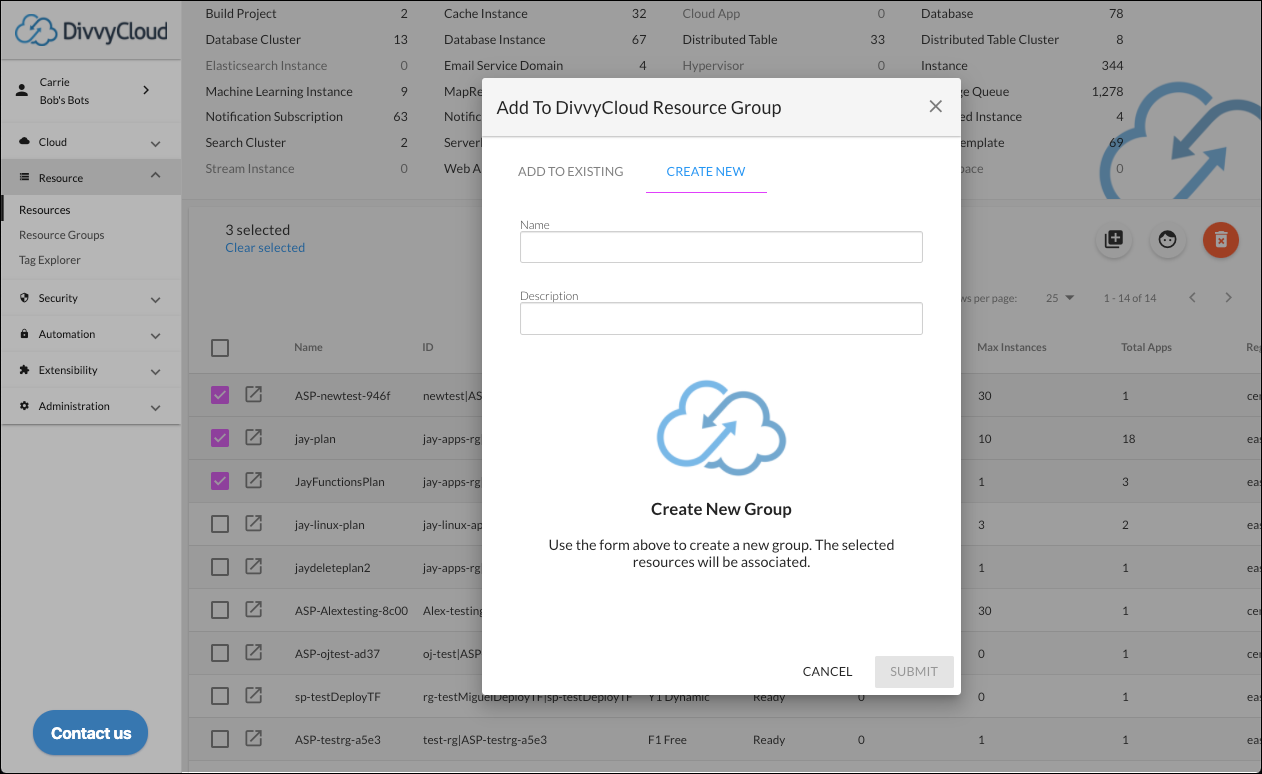Sort by the Total Apps column header
1262x774 pixels.
1146,348
